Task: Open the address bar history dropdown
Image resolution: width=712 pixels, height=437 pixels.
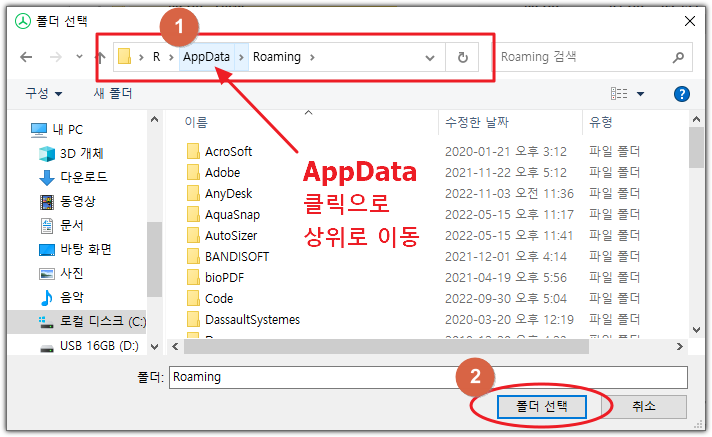Action: click(430, 58)
